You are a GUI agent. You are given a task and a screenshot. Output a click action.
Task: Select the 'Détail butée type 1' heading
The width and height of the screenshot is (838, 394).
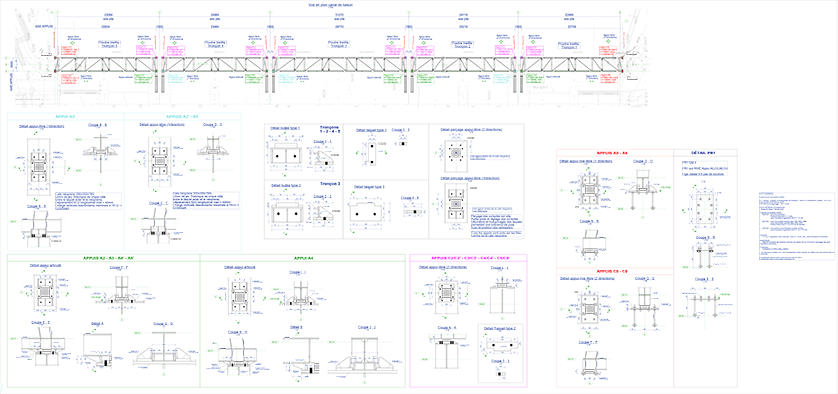pos(285,128)
